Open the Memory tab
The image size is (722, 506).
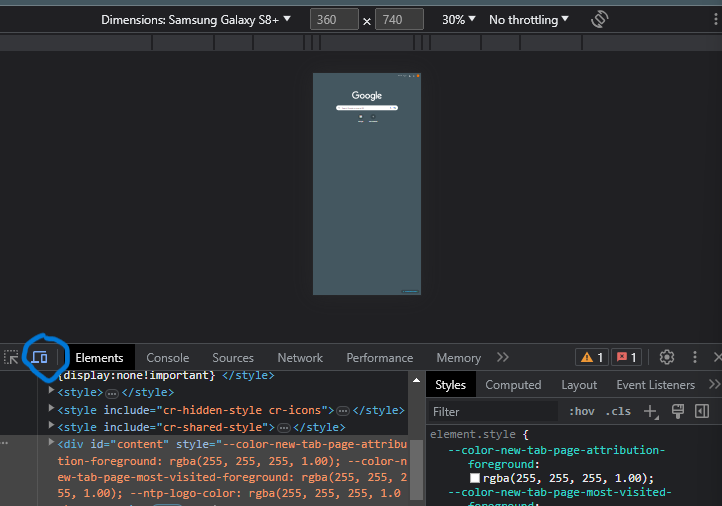459,358
